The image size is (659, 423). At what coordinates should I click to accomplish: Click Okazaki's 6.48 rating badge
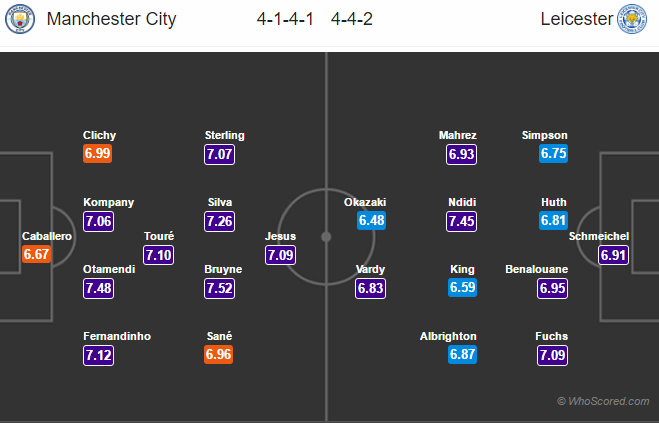click(x=369, y=220)
